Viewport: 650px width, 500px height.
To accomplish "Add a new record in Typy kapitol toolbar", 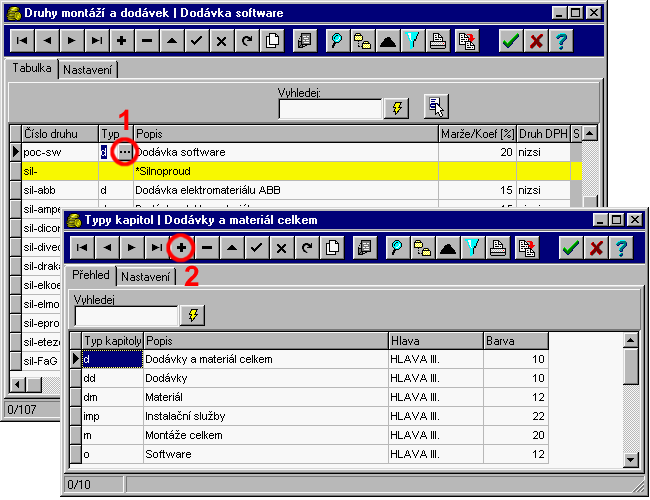I will [181, 247].
